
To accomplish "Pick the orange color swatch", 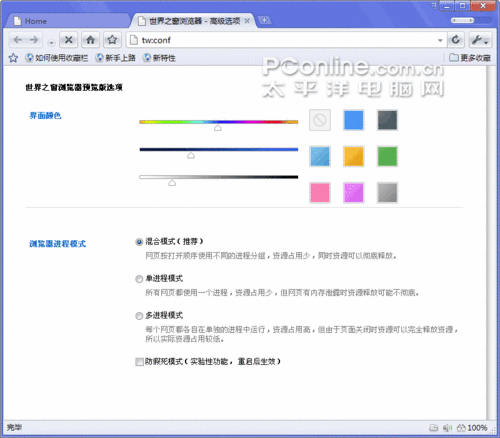I will 353,156.
